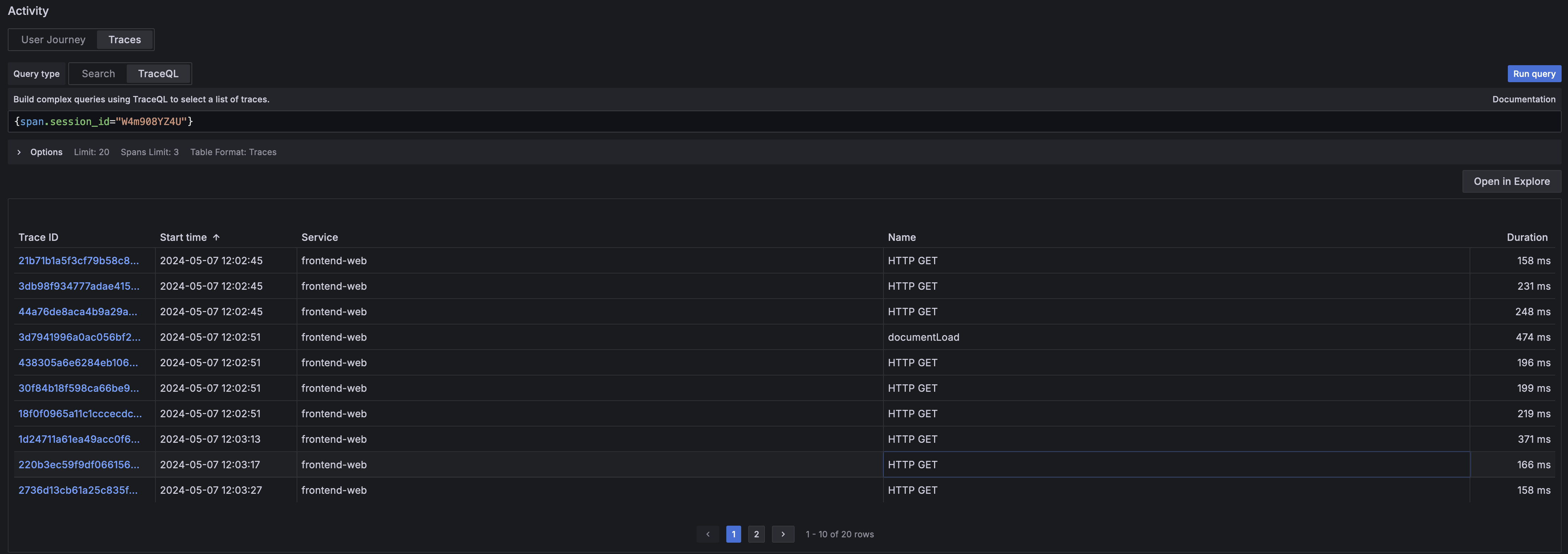Click the Start time sort arrow
This screenshot has height=554, width=1568.
(x=216, y=237)
